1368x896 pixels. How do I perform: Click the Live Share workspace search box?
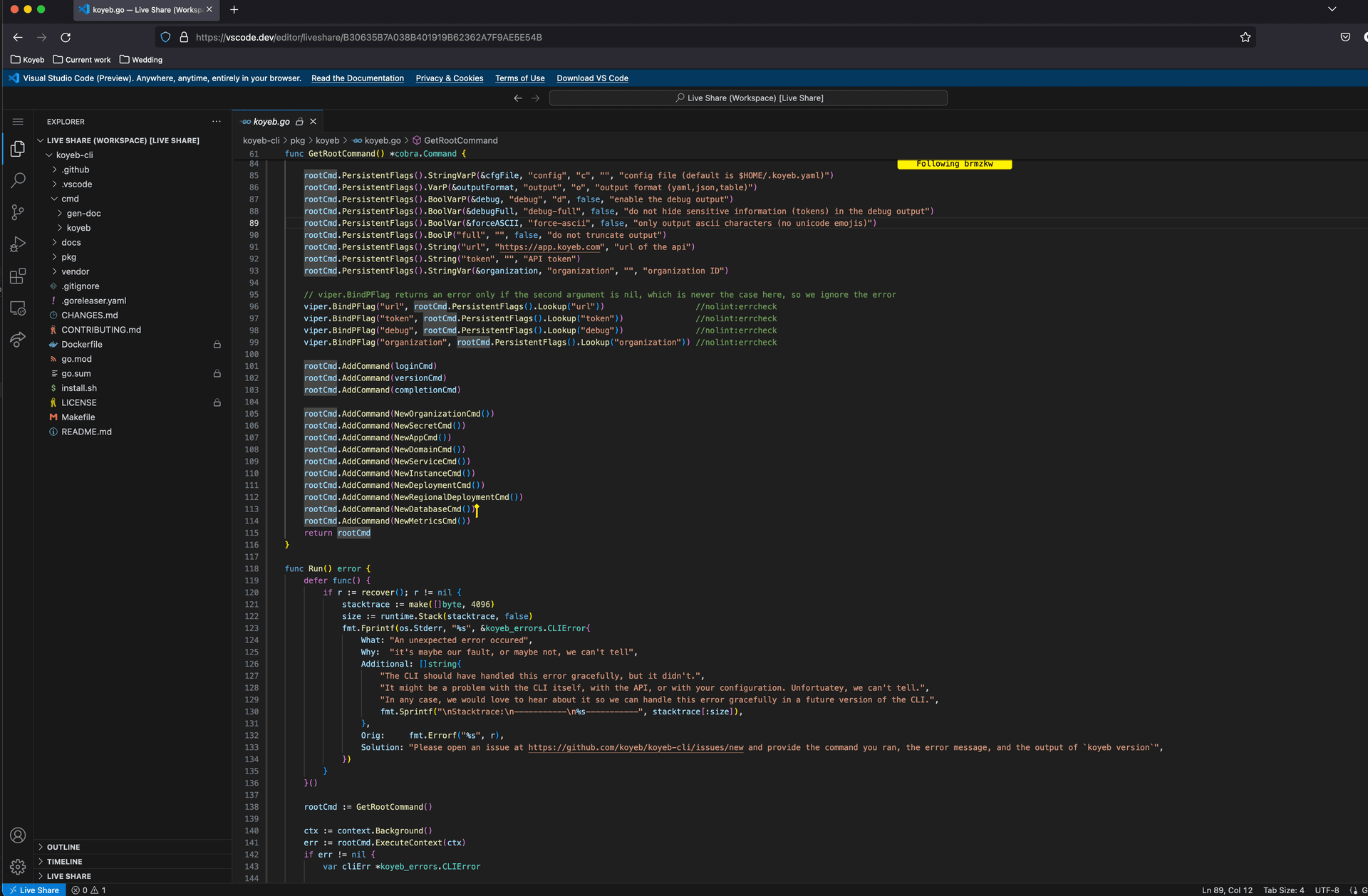(748, 98)
